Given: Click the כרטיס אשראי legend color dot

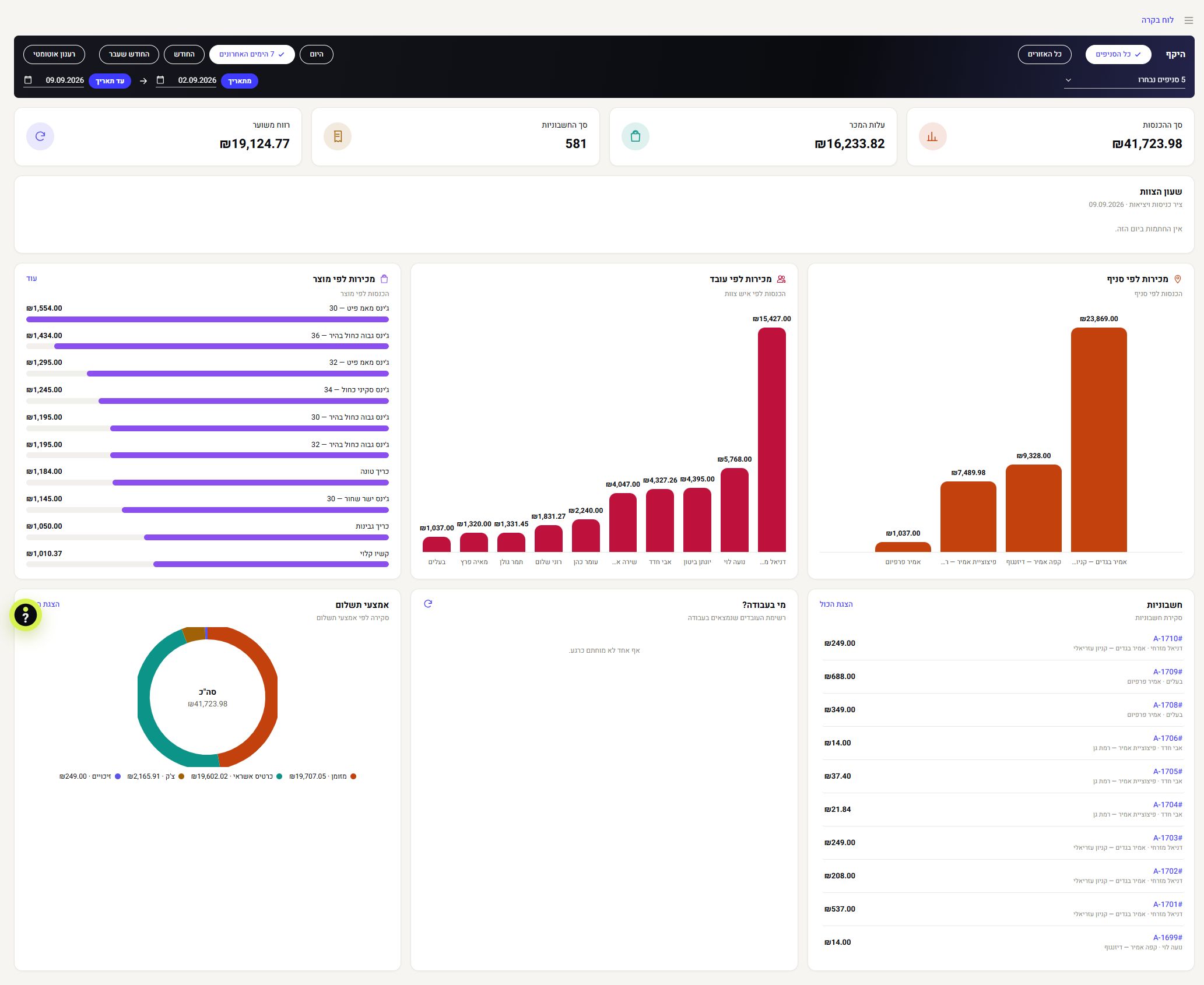Looking at the screenshot, I should pos(279,776).
